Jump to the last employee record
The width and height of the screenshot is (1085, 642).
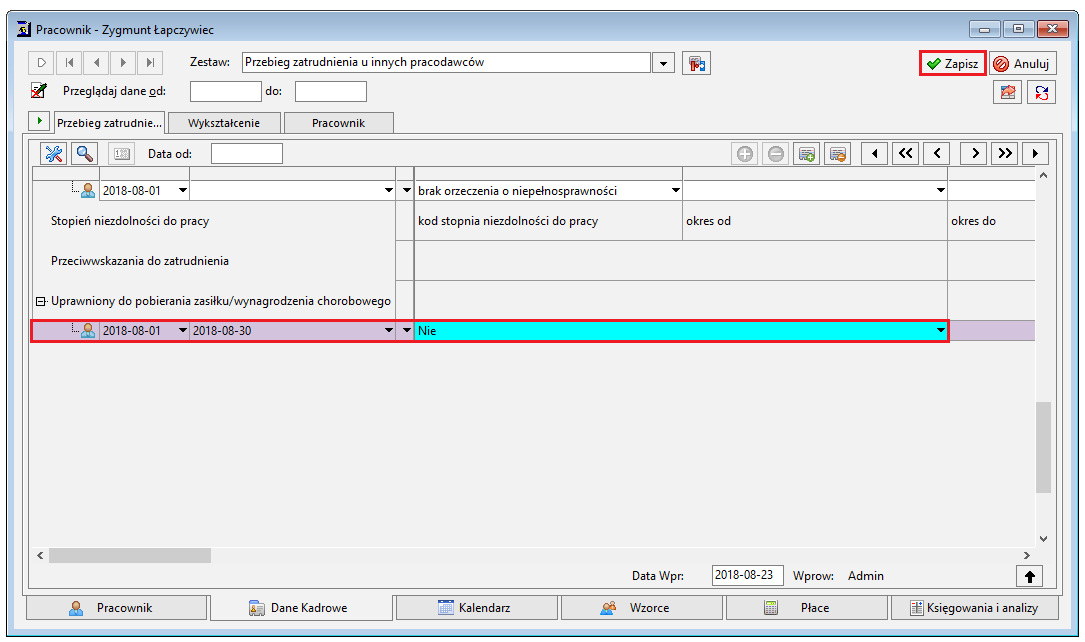150,63
